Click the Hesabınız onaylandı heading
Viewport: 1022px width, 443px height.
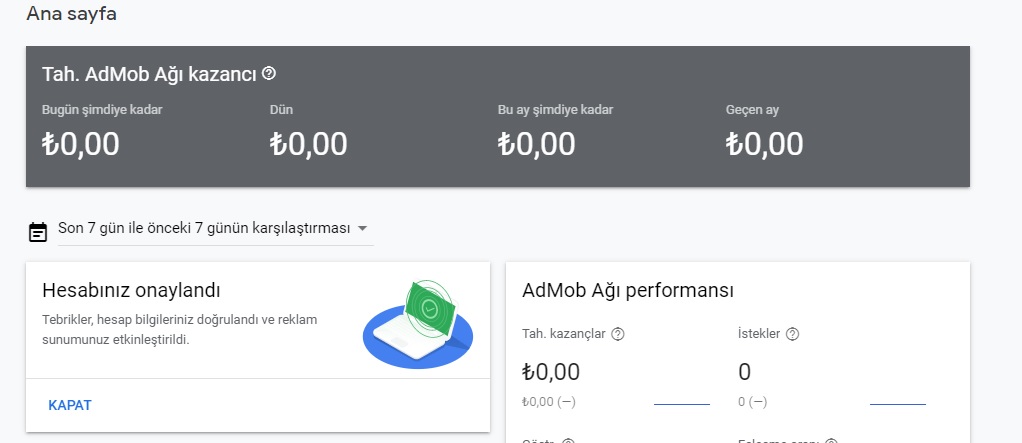131,291
